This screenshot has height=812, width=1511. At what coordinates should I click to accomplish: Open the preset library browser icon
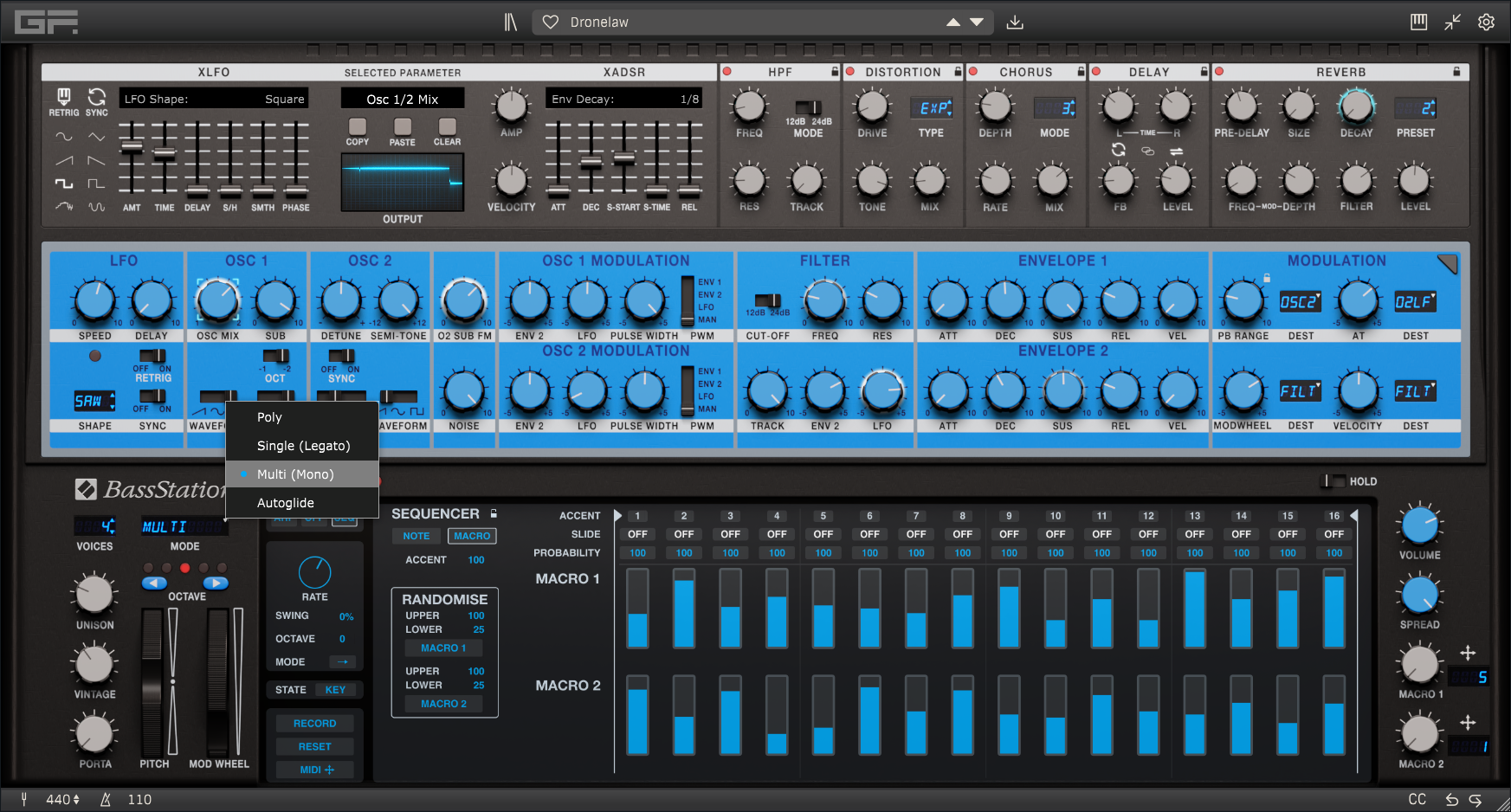pyautogui.click(x=511, y=22)
